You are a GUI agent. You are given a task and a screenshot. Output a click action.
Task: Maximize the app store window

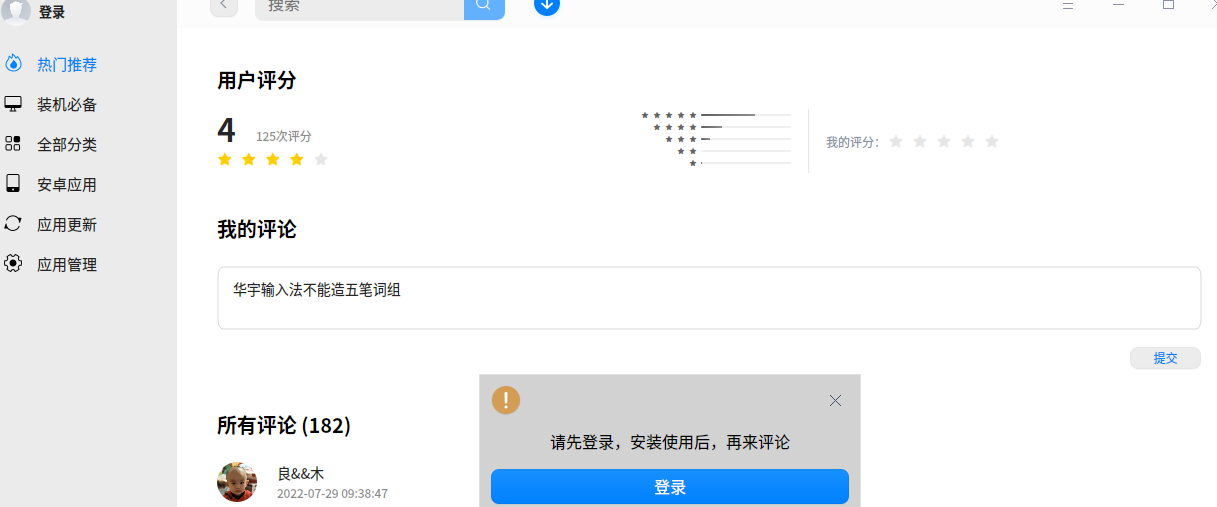(1168, 5)
